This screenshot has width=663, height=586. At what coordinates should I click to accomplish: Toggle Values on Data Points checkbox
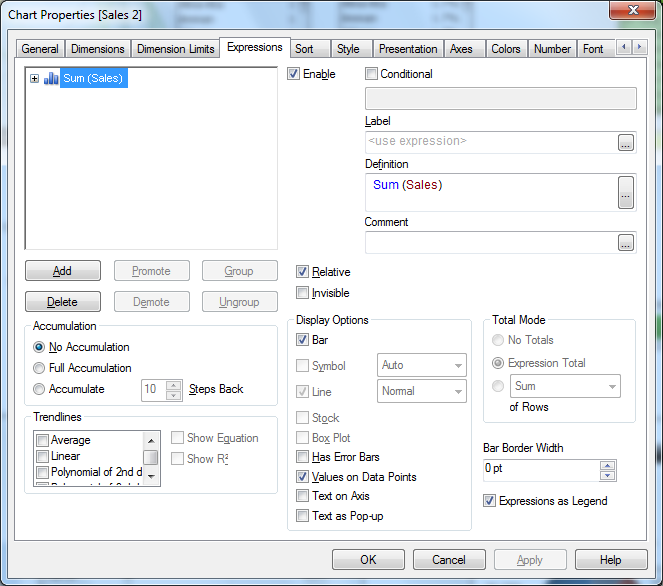click(x=302, y=476)
